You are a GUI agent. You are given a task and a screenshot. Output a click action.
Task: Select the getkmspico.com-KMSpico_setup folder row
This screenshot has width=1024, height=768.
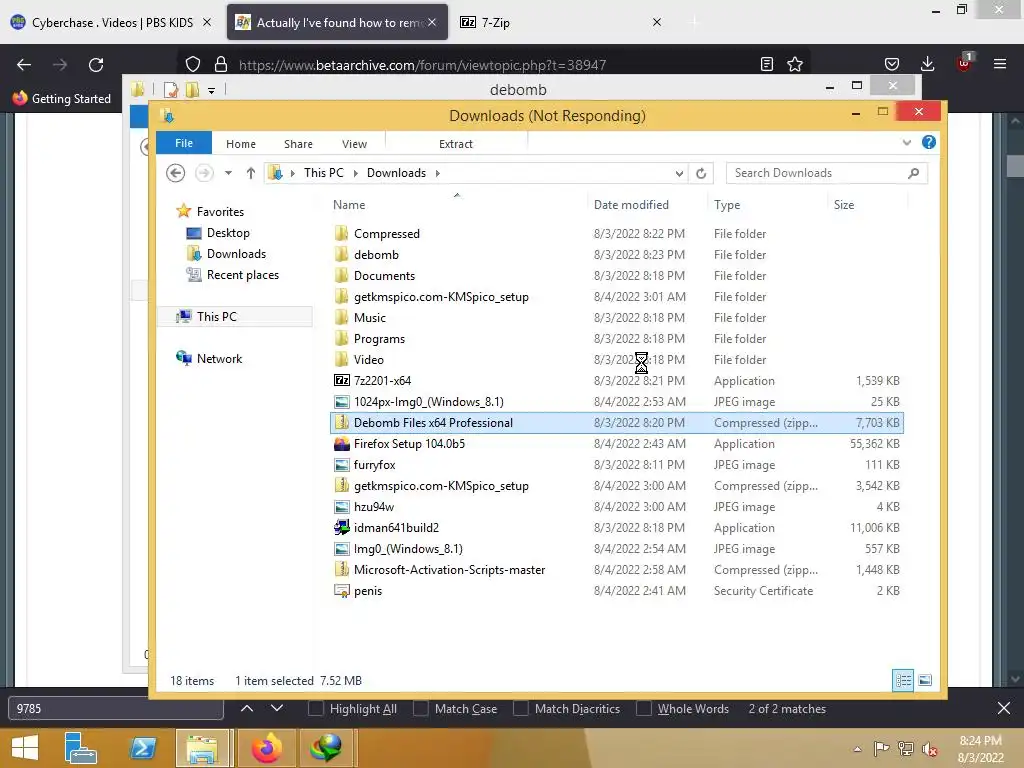pyautogui.click(x=616, y=296)
